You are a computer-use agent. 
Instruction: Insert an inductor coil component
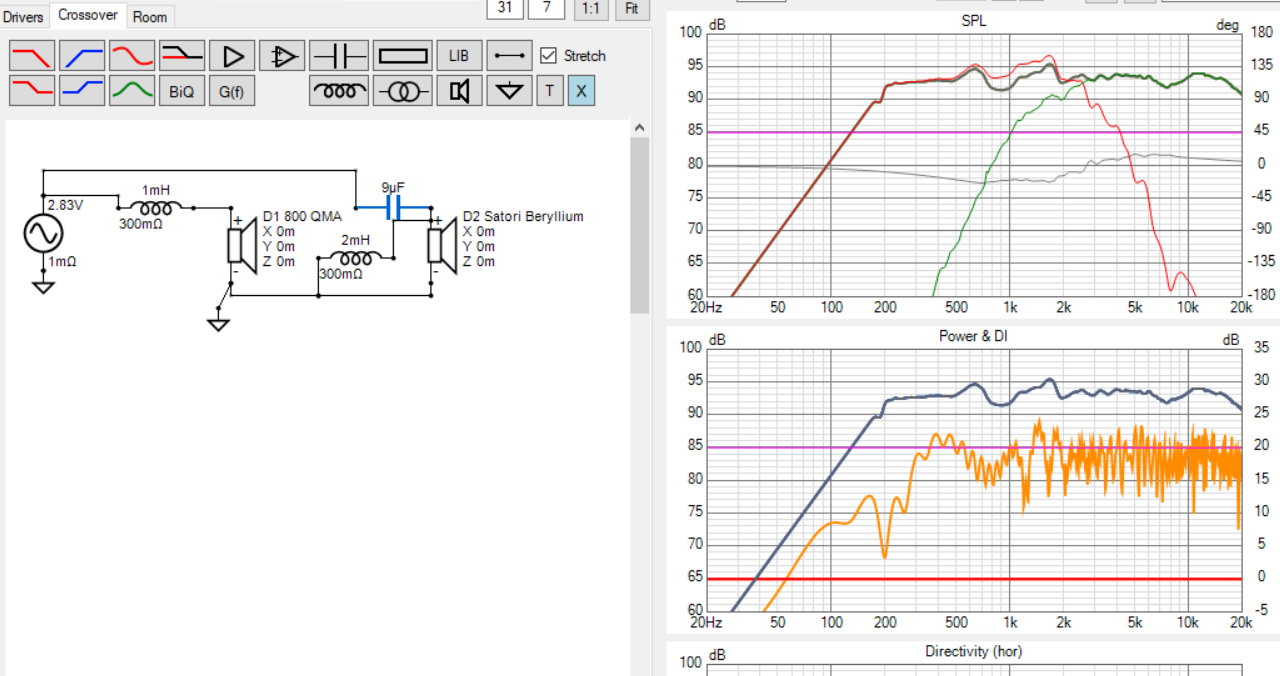339,91
